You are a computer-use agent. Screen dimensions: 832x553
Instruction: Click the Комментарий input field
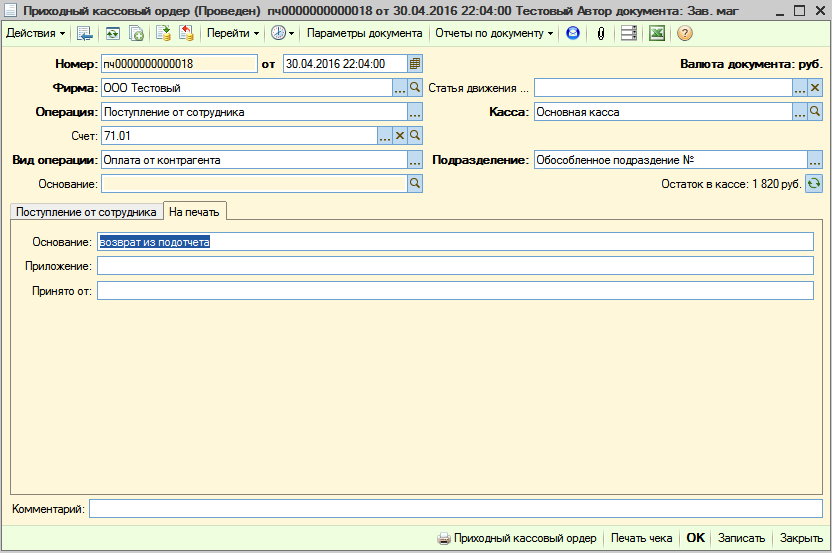[x=456, y=508]
